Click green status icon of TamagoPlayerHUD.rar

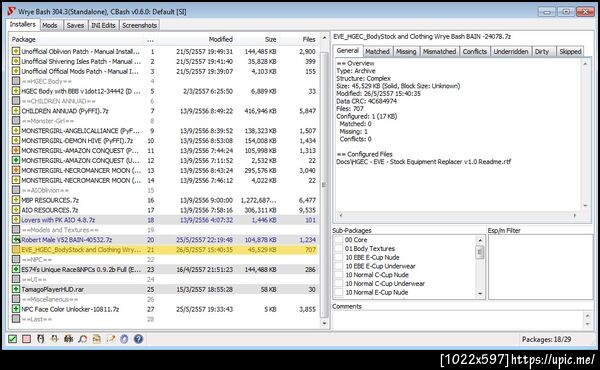tap(16, 289)
